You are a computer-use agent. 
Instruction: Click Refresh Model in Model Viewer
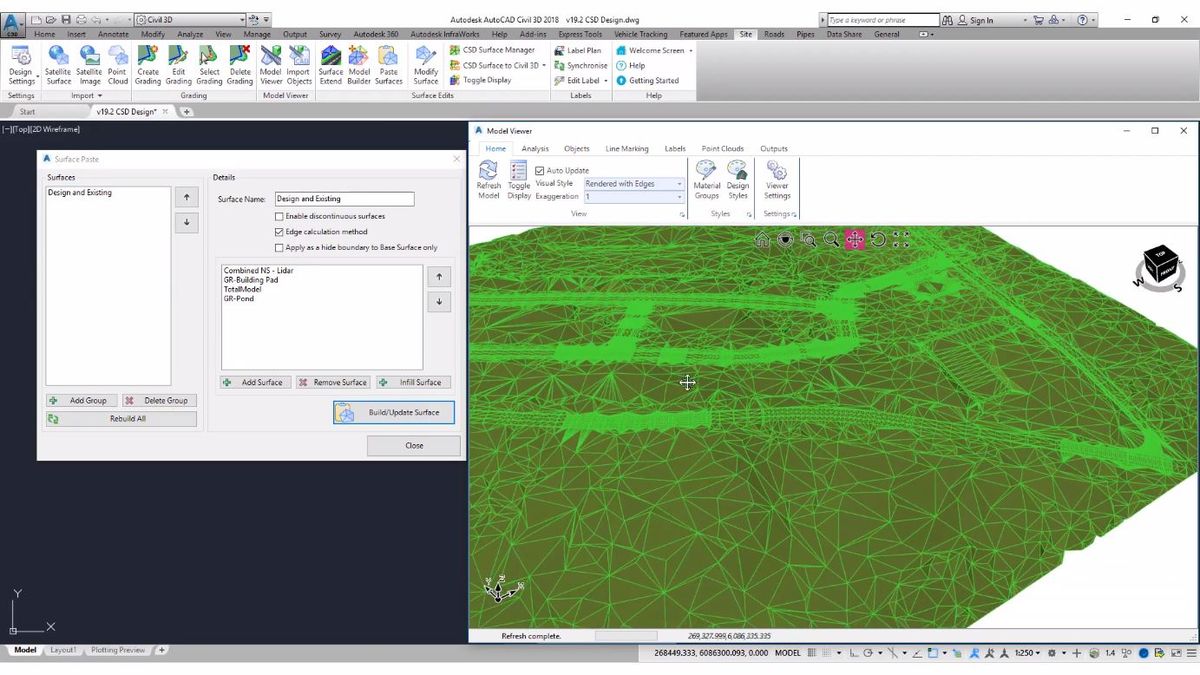(488, 180)
